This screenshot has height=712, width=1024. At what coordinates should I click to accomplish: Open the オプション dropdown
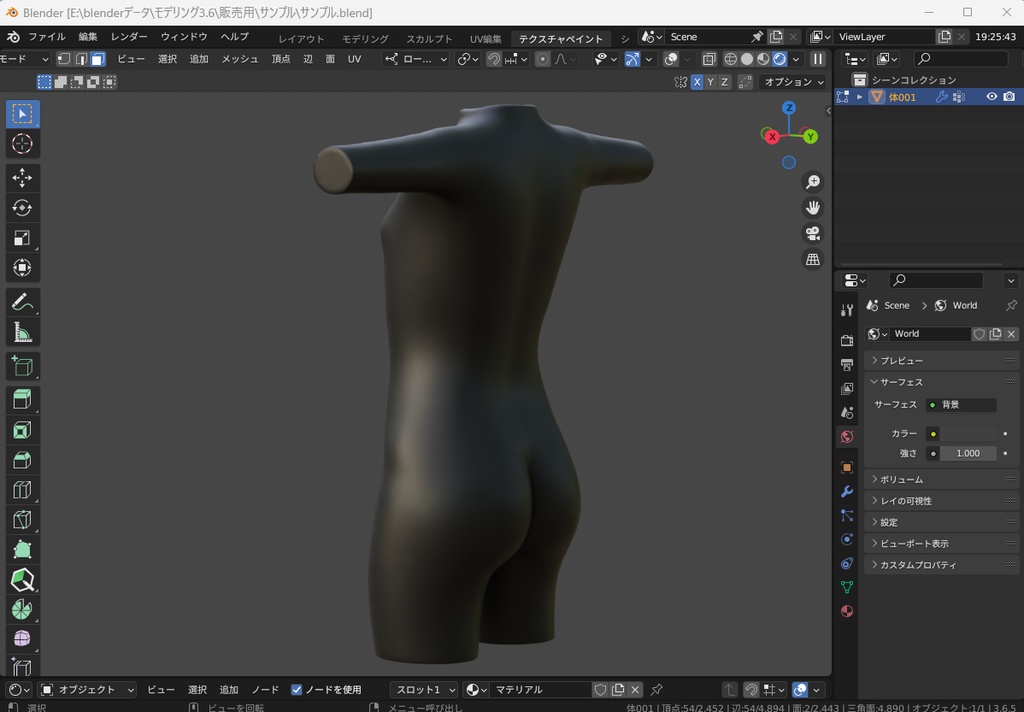pos(794,82)
